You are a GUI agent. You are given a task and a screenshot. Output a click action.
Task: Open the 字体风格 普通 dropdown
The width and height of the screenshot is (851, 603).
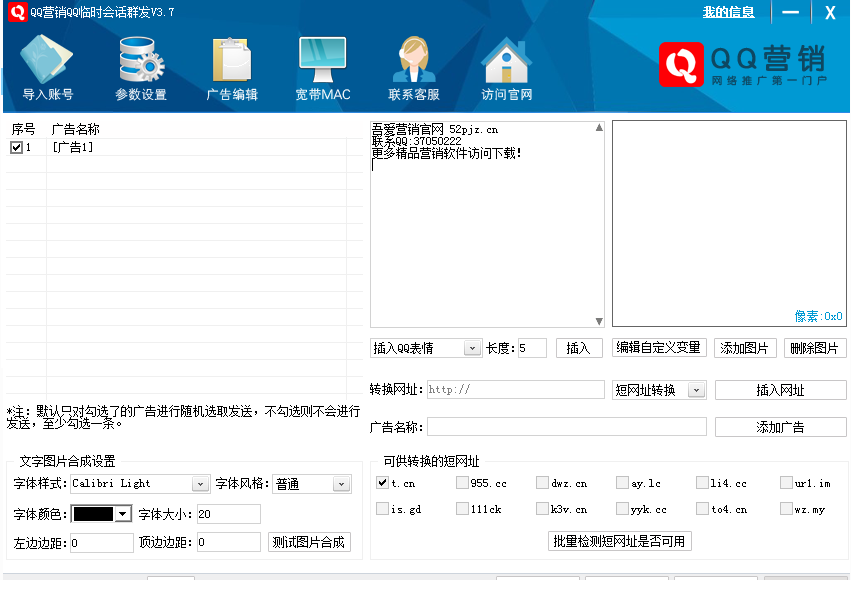(341, 484)
